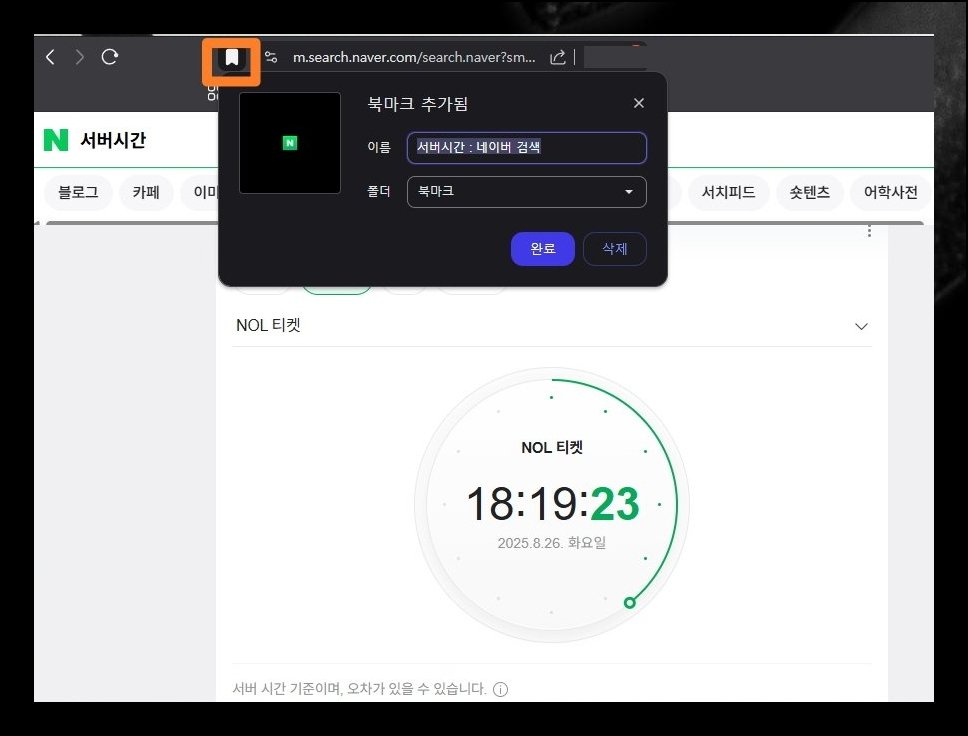The width and height of the screenshot is (968, 736).
Task: Click the share icon in address bar
Action: click(557, 57)
